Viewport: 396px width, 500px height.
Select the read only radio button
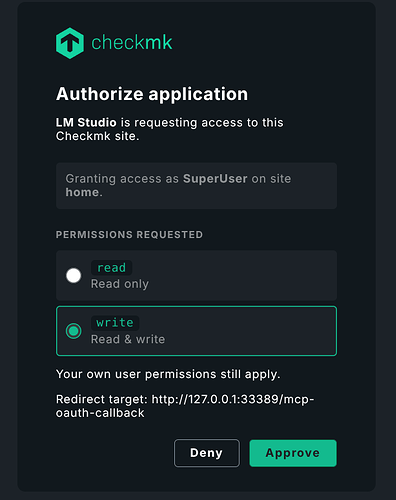(73, 276)
